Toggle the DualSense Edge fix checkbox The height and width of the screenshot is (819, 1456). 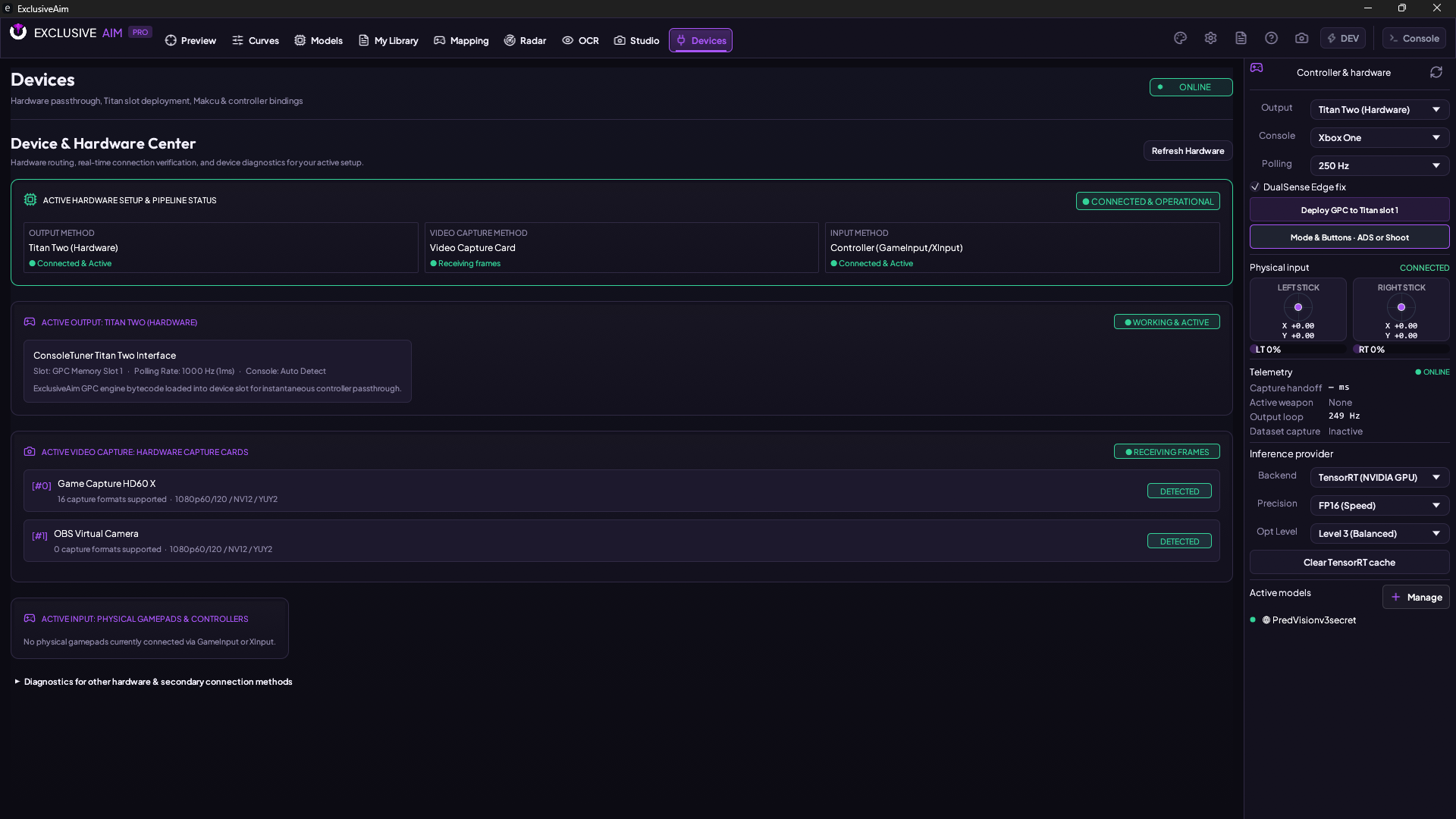(1255, 187)
